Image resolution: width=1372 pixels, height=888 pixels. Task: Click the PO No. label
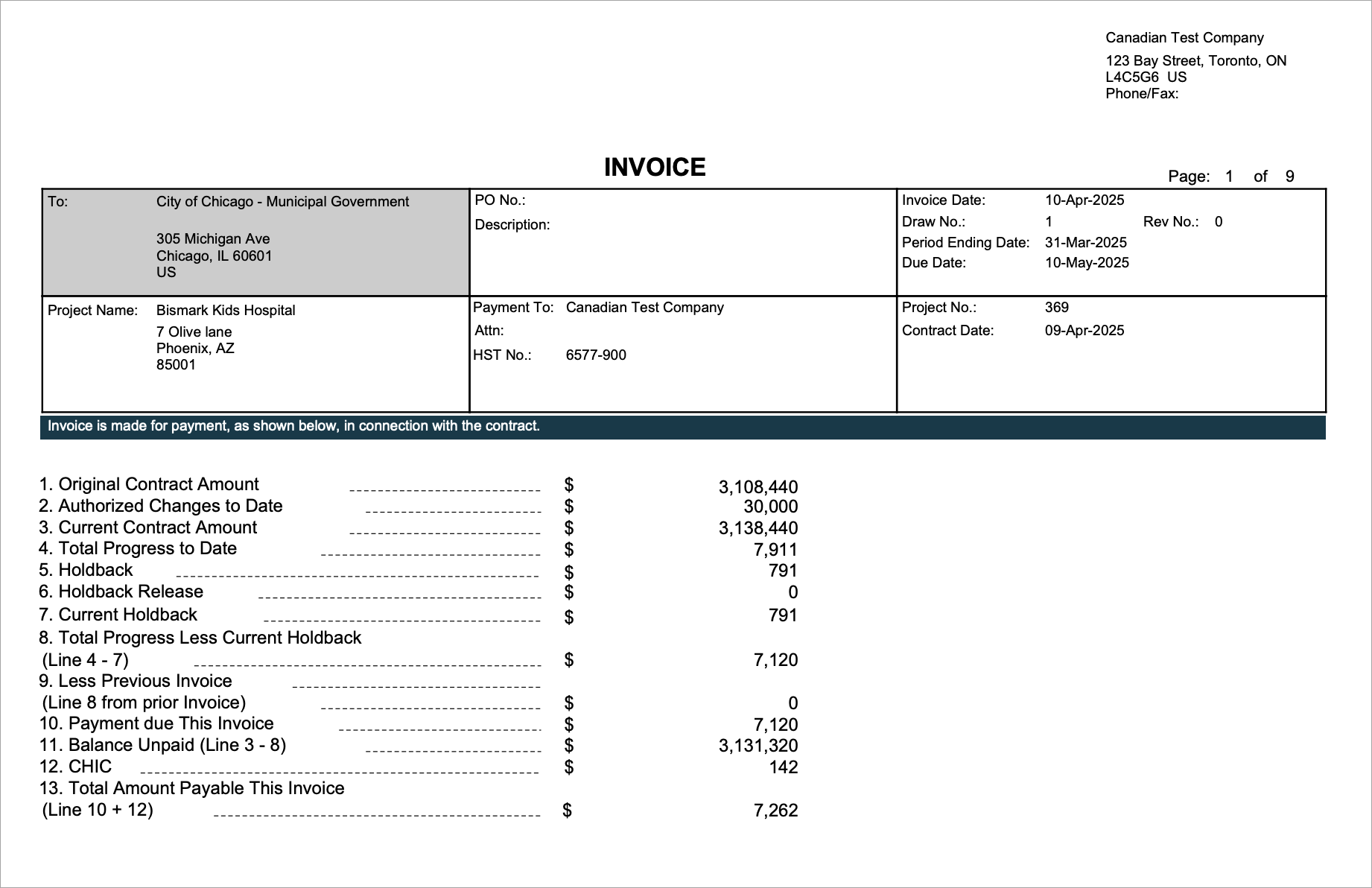tap(500, 200)
